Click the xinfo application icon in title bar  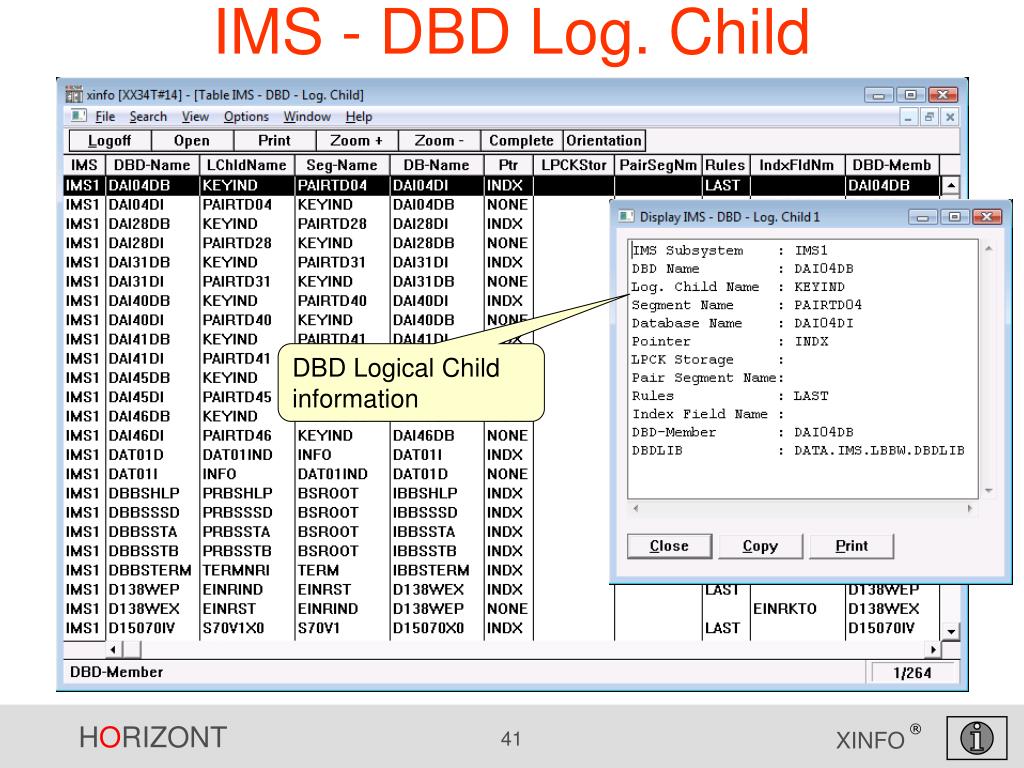74,95
